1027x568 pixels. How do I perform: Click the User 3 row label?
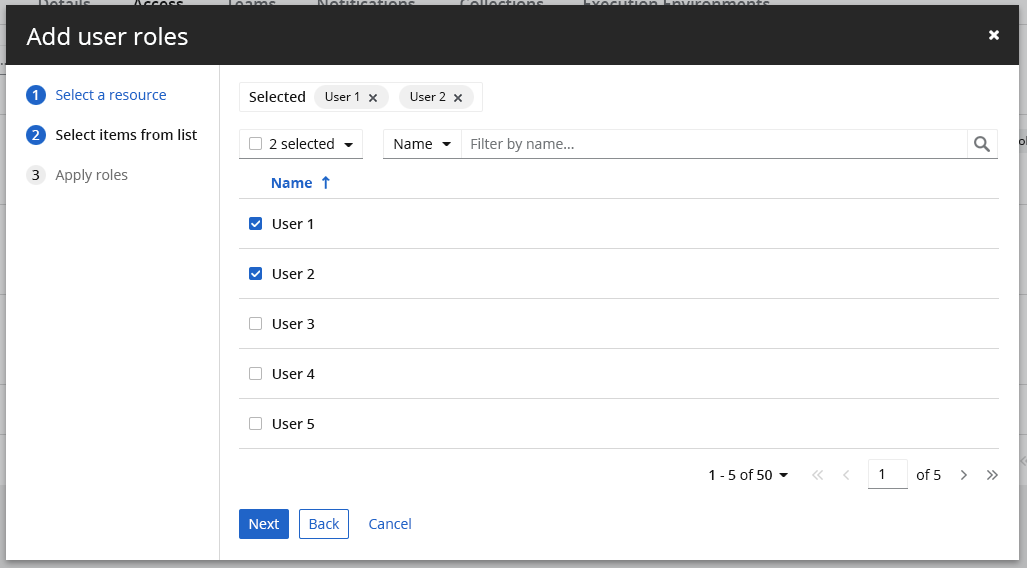point(293,324)
